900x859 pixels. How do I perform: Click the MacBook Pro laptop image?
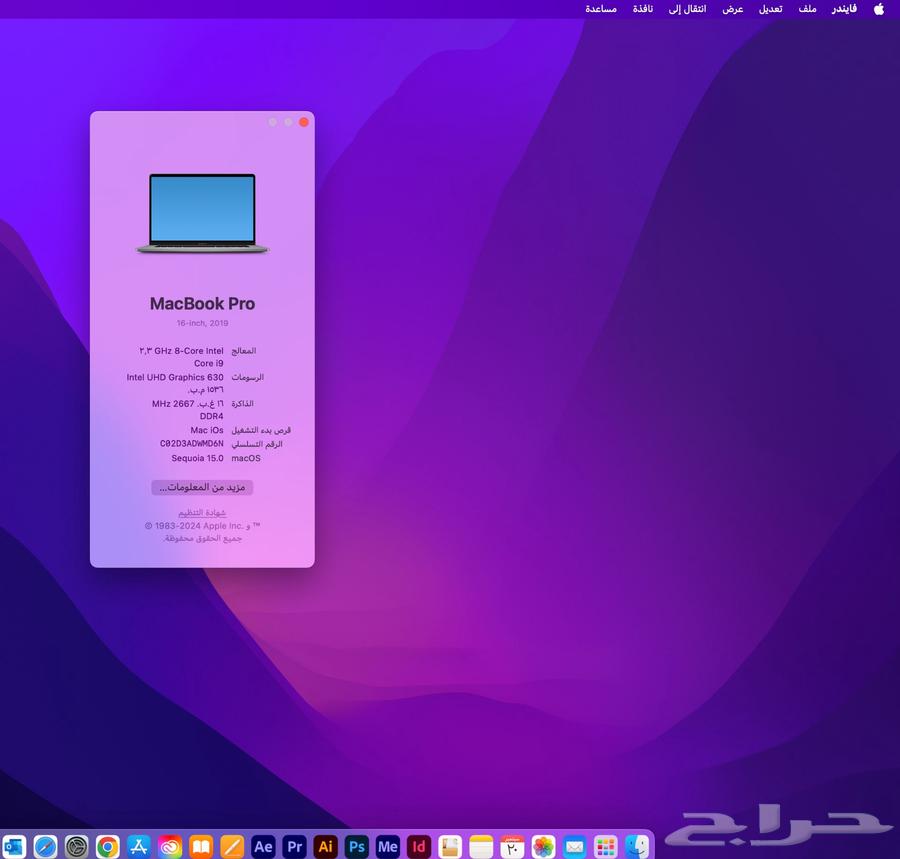[201, 213]
